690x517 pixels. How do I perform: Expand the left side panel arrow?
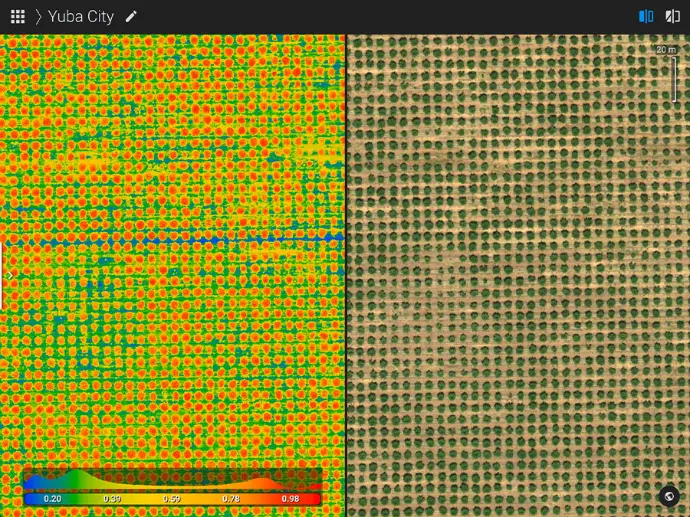pyautogui.click(x=10, y=275)
